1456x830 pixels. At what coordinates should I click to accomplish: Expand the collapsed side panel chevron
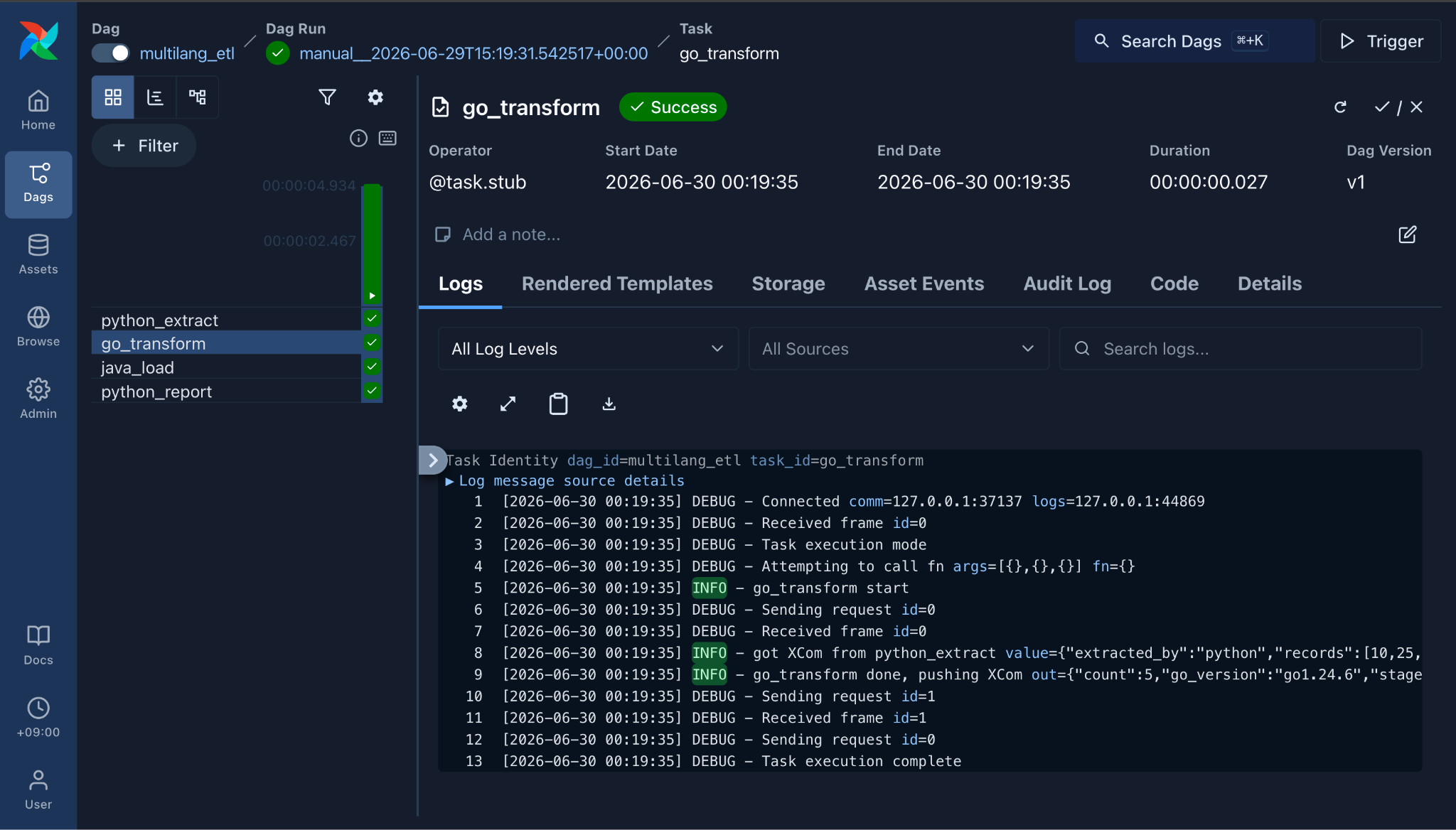click(x=432, y=460)
